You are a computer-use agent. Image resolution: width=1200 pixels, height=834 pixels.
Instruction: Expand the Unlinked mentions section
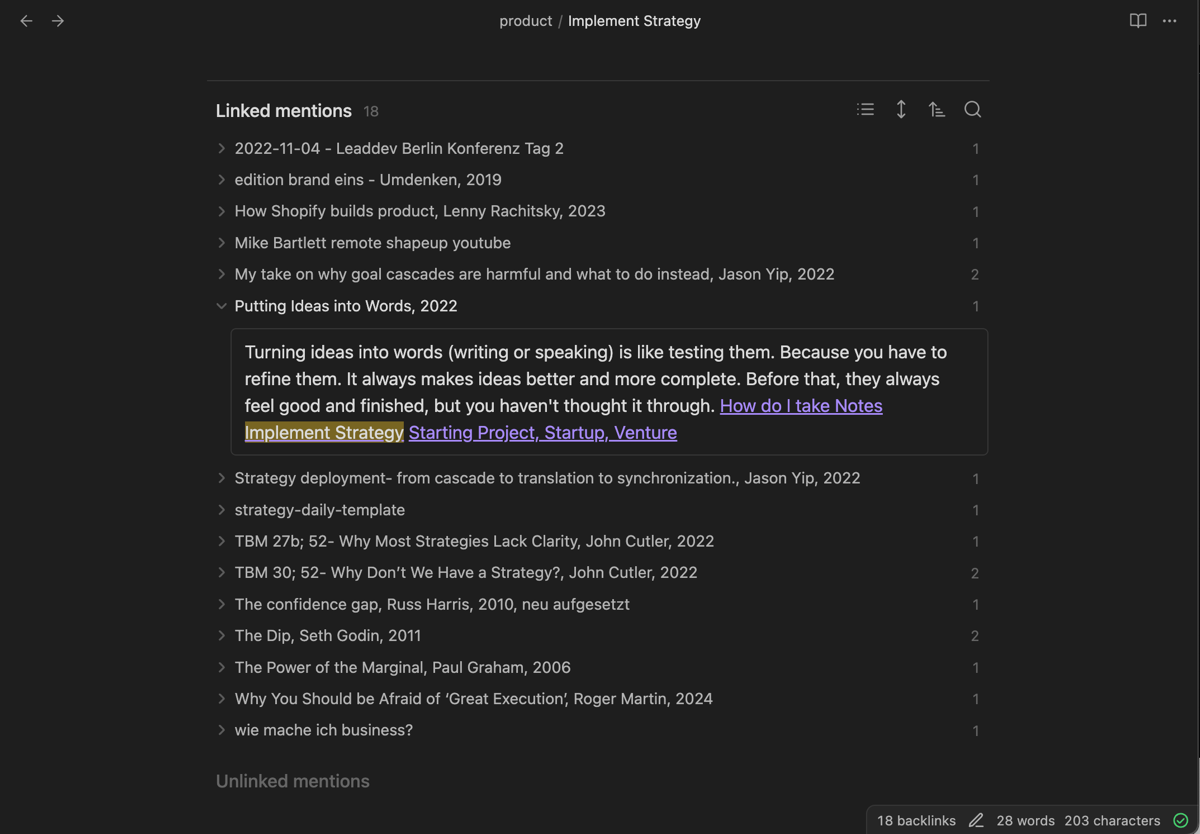(x=293, y=781)
